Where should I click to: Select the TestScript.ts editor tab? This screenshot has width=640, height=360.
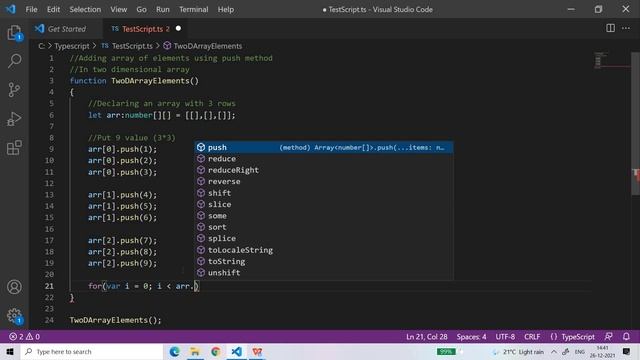[146, 29]
